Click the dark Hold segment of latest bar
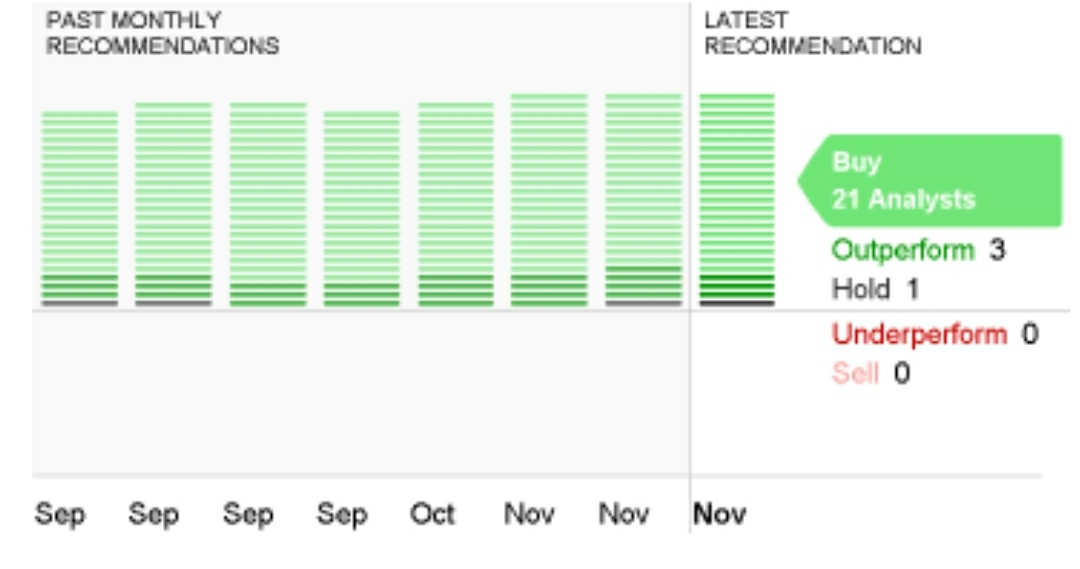 click(x=737, y=303)
